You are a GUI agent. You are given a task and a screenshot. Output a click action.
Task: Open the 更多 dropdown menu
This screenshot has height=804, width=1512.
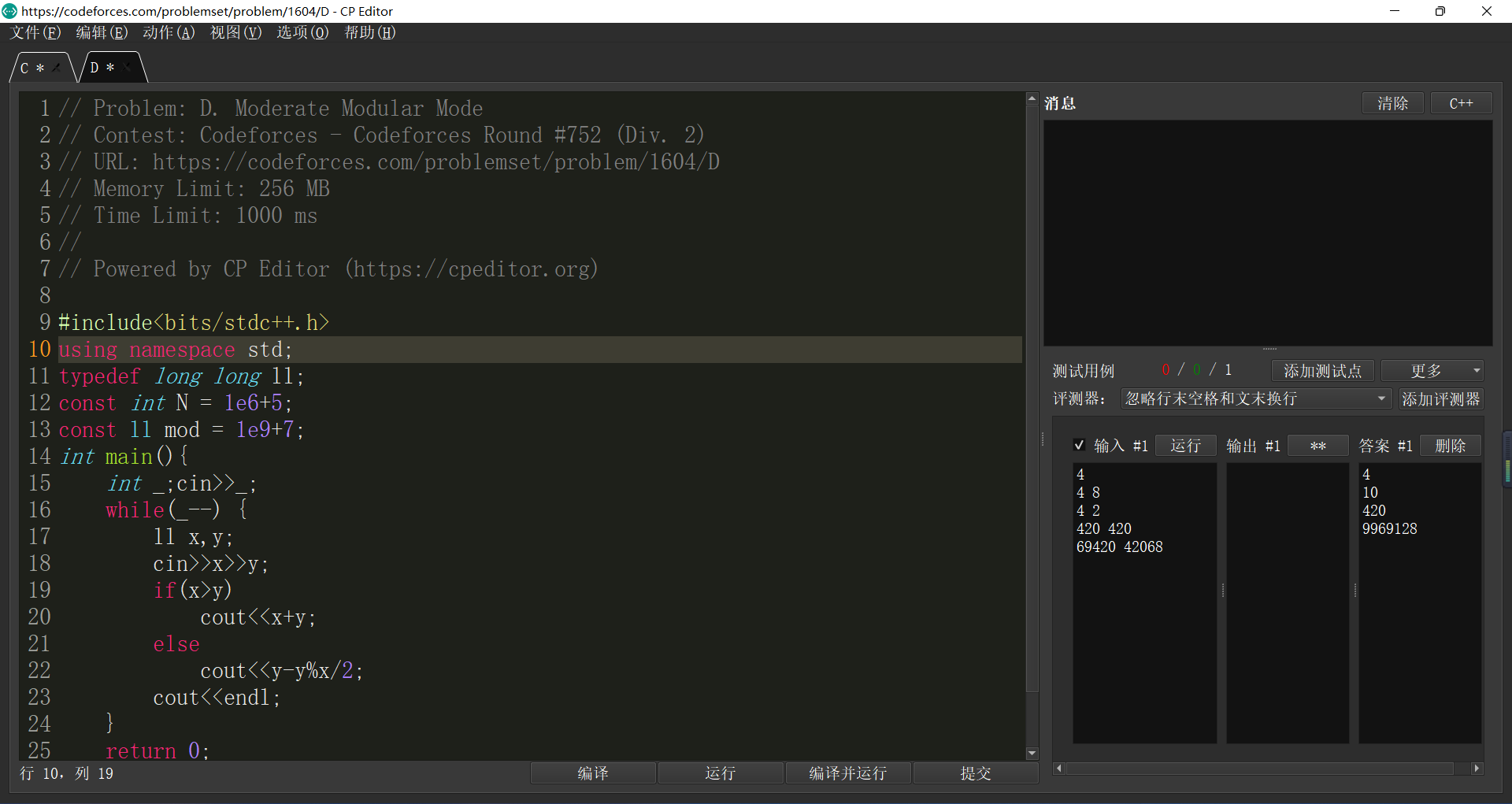[x=1432, y=371]
